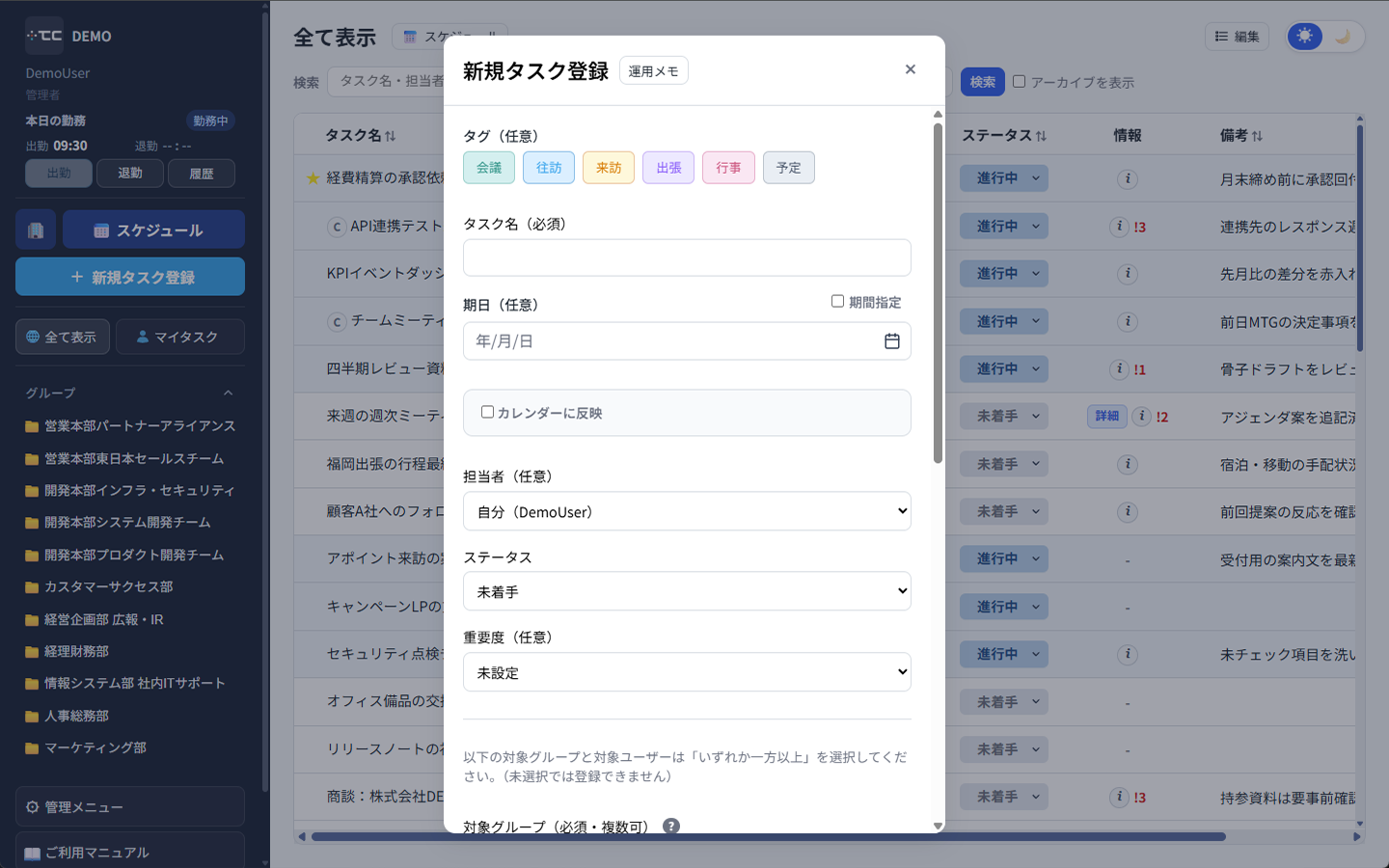Click the 退勤 clock-out button

[130, 174]
